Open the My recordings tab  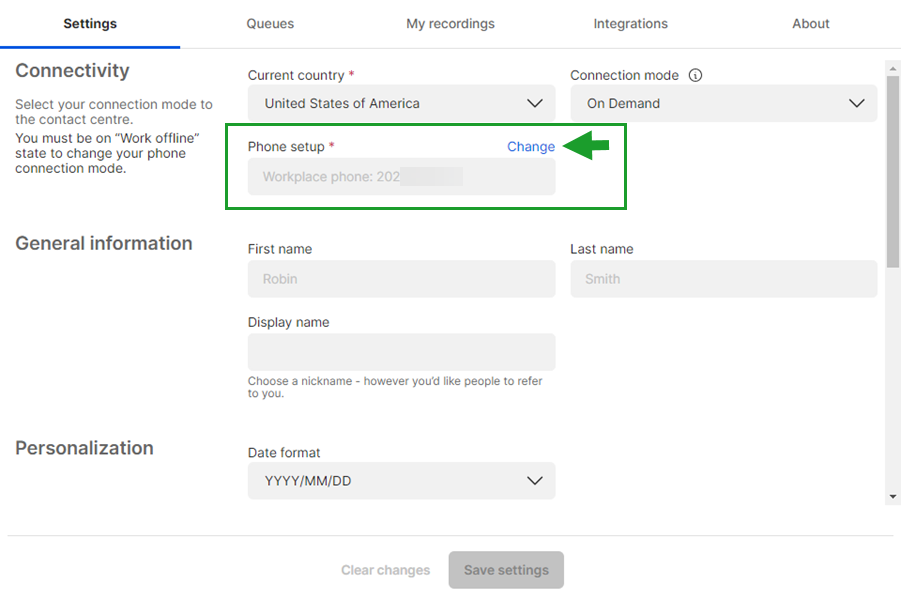point(450,24)
